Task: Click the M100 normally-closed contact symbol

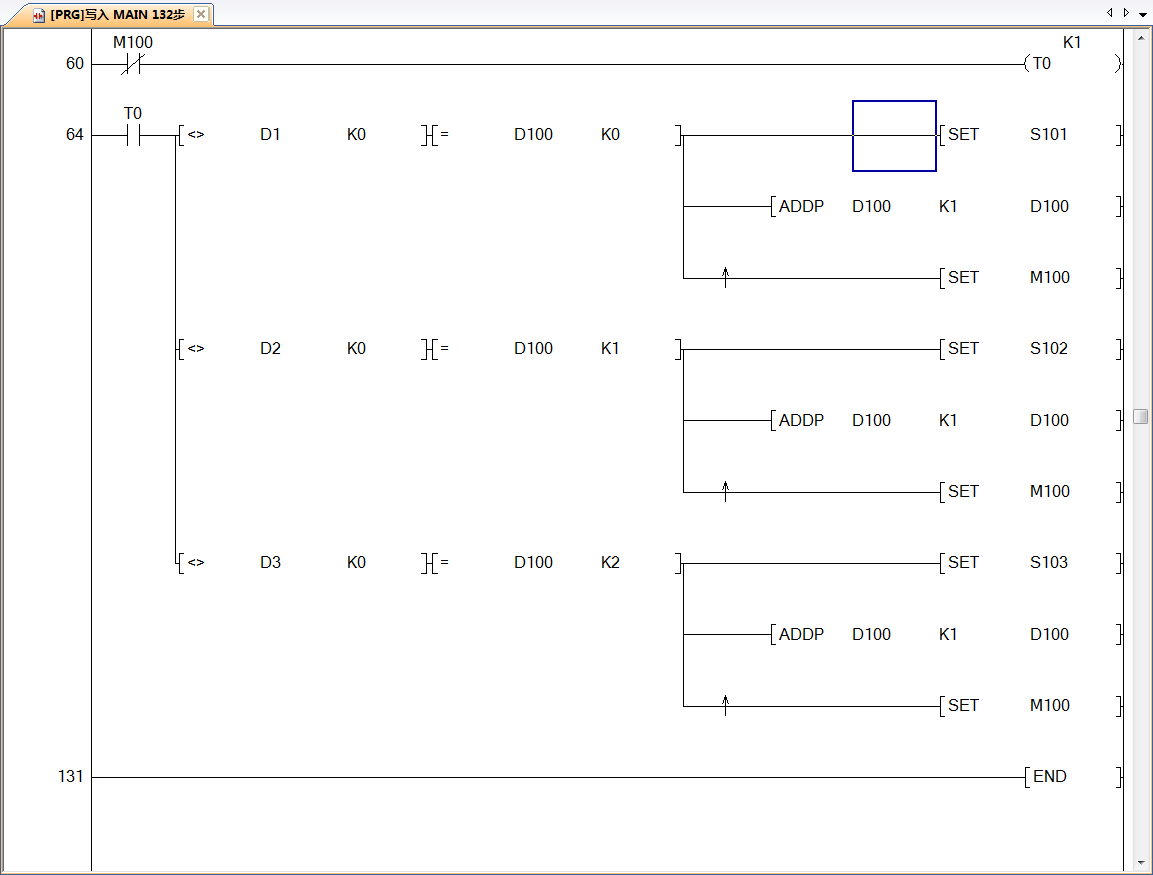Action: 133,65
